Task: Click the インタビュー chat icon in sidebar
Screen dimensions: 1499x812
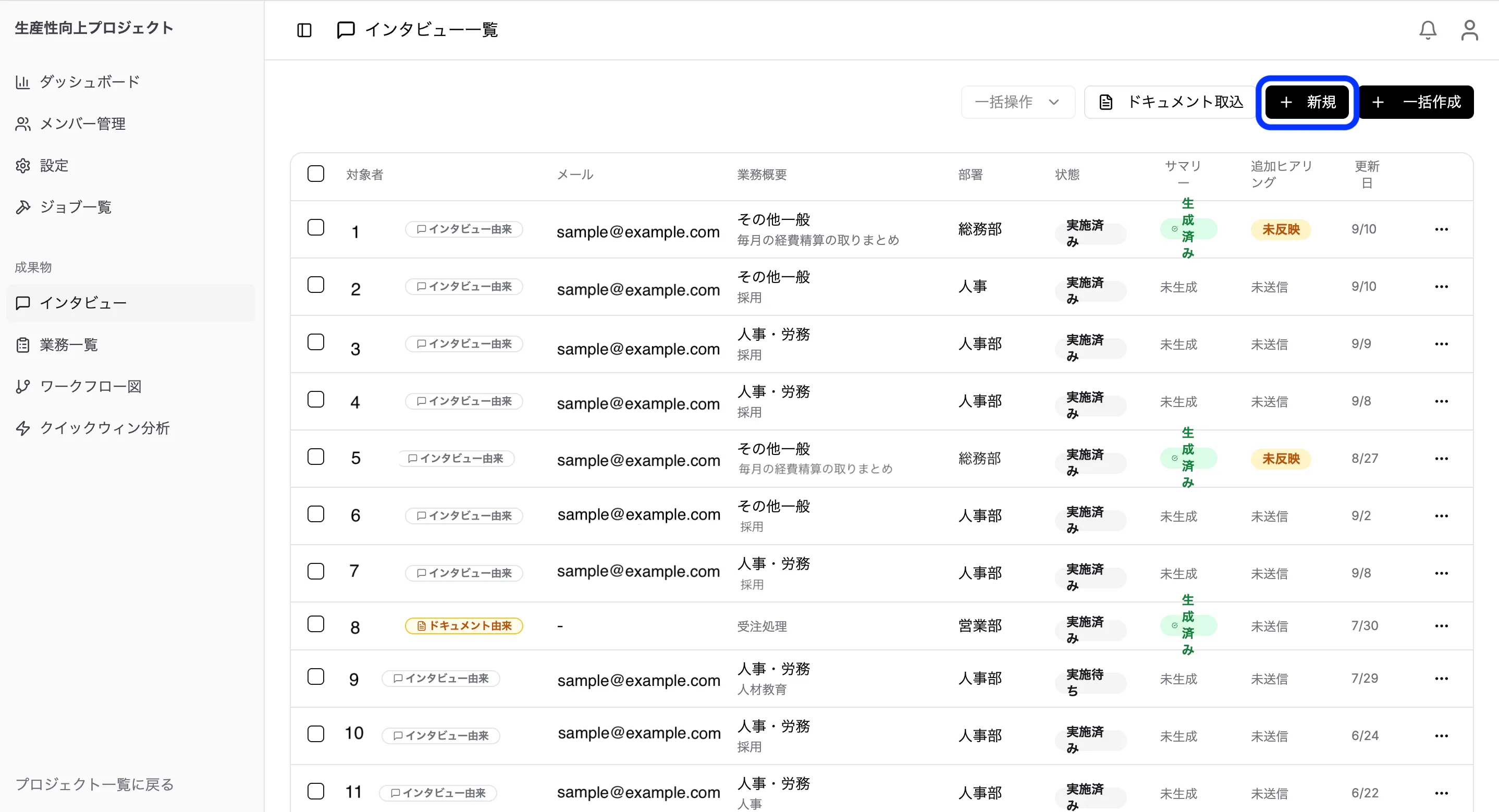Action: pyautogui.click(x=23, y=303)
